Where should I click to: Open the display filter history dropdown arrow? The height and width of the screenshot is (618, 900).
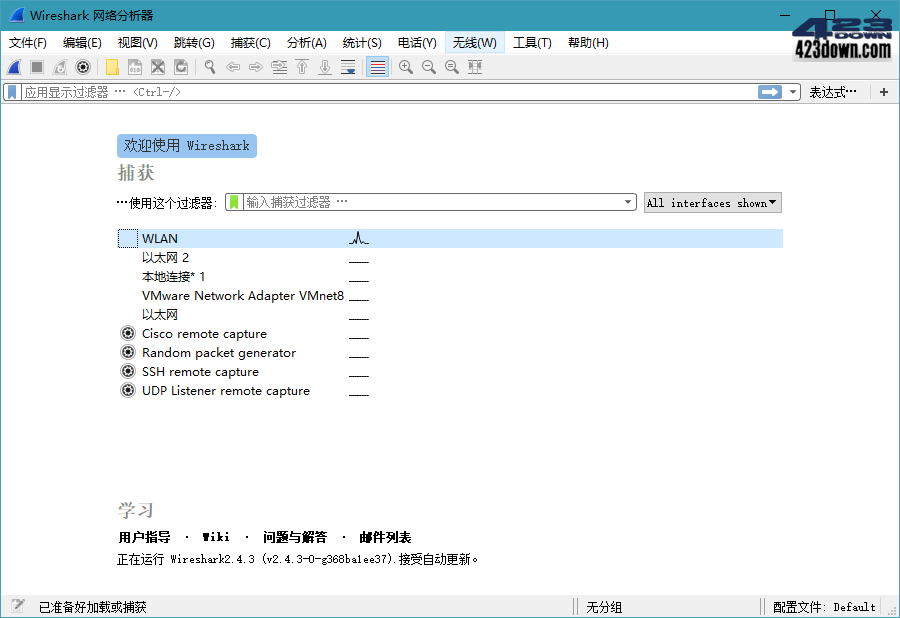point(793,92)
